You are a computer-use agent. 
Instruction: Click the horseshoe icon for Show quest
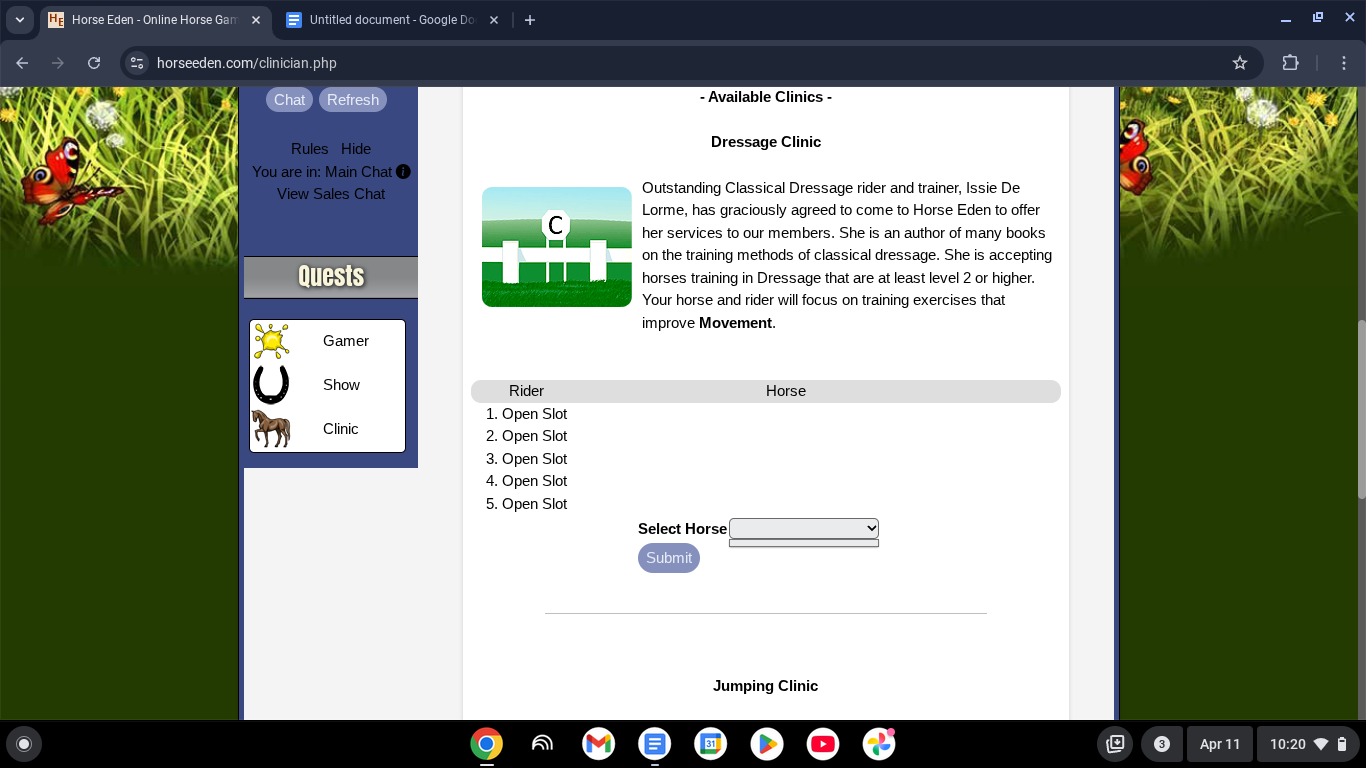pos(271,385)
